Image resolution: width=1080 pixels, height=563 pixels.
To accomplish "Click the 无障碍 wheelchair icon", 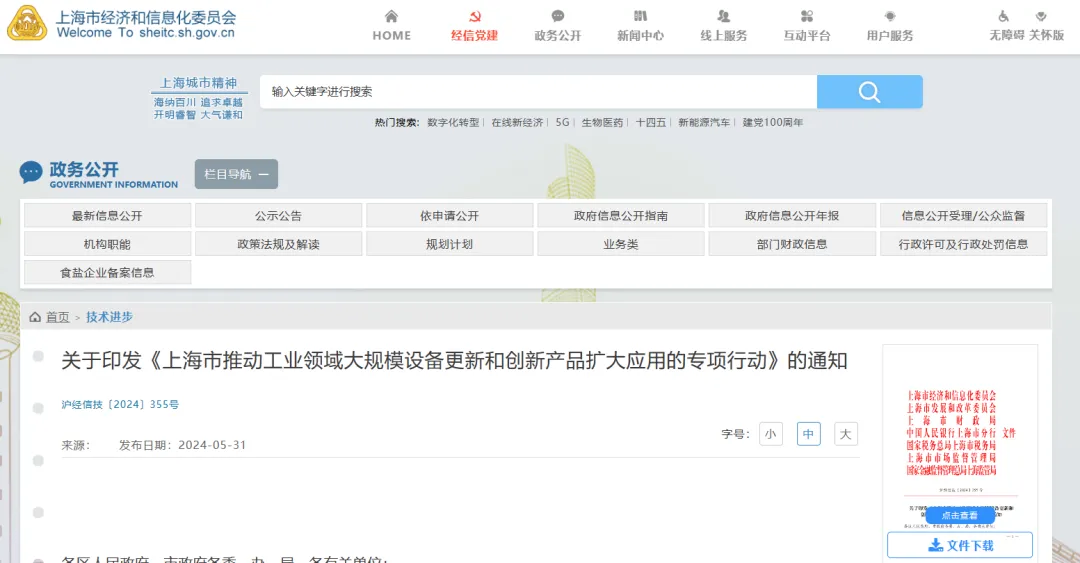I will (1004, 16).
